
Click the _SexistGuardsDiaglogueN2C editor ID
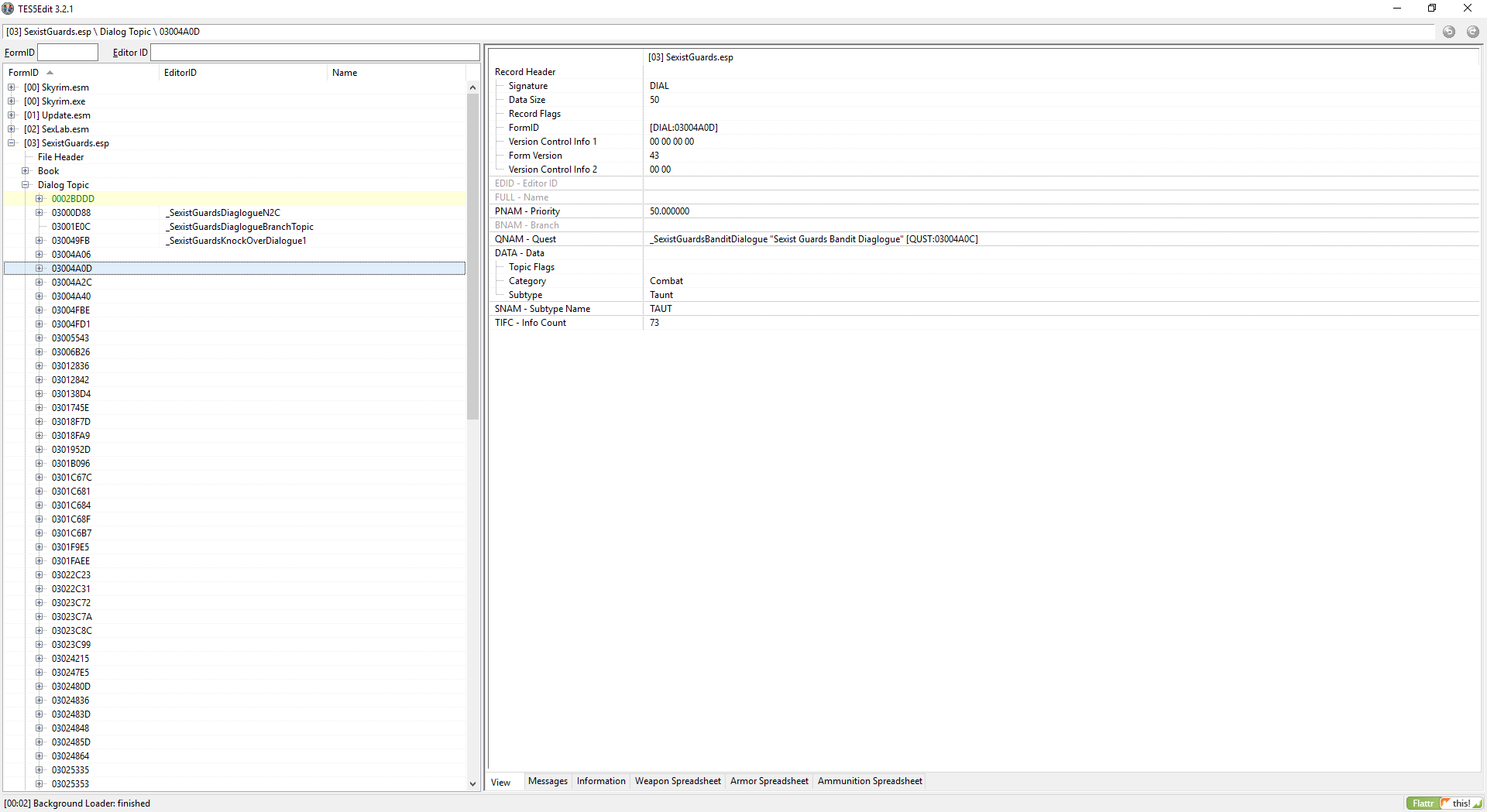(223, 213)
